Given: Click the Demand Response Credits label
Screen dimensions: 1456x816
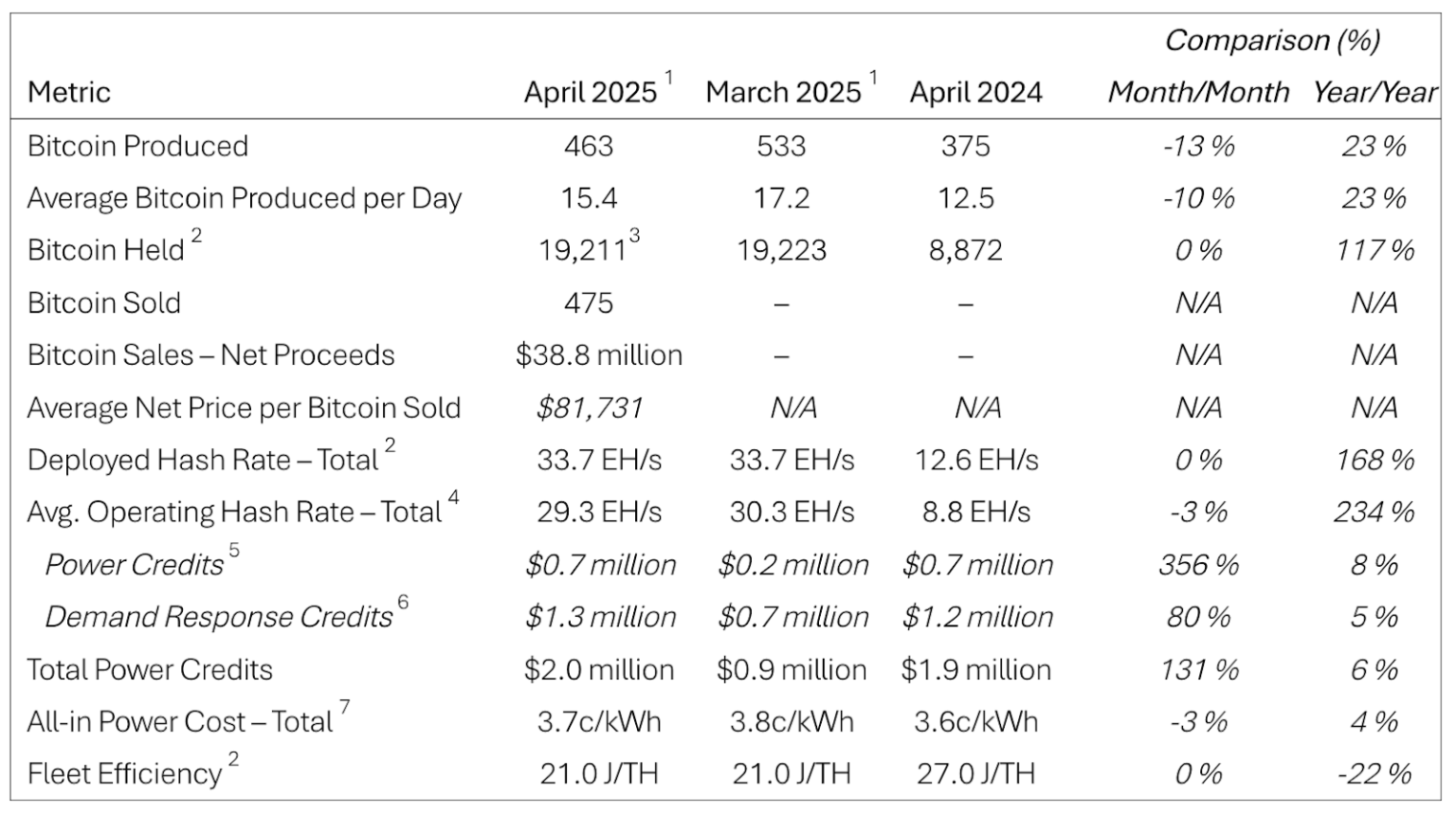Looking at the screenshot, I should pos(219,617).
